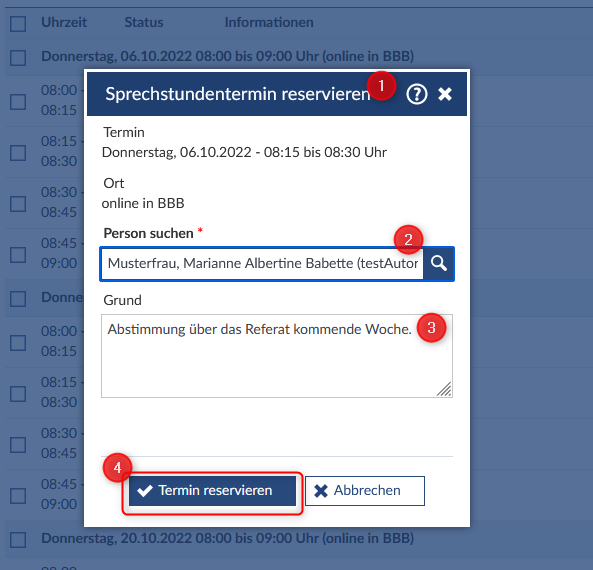Confirm with the Termin reservieren button

coord(212,491)
